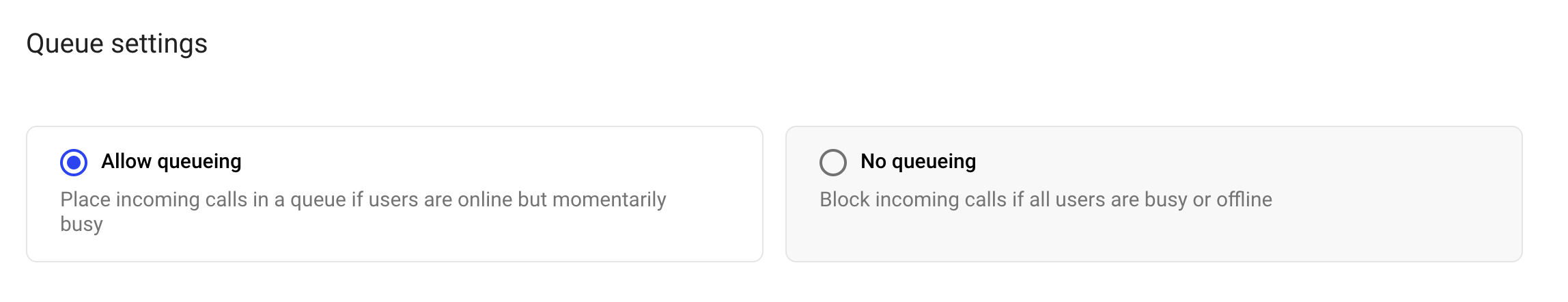This screenshot has width=1568, height=302.
Task: Click "momentarily" in the Allow queueing description
Action: pyautogui.click(x=608, y=200)
